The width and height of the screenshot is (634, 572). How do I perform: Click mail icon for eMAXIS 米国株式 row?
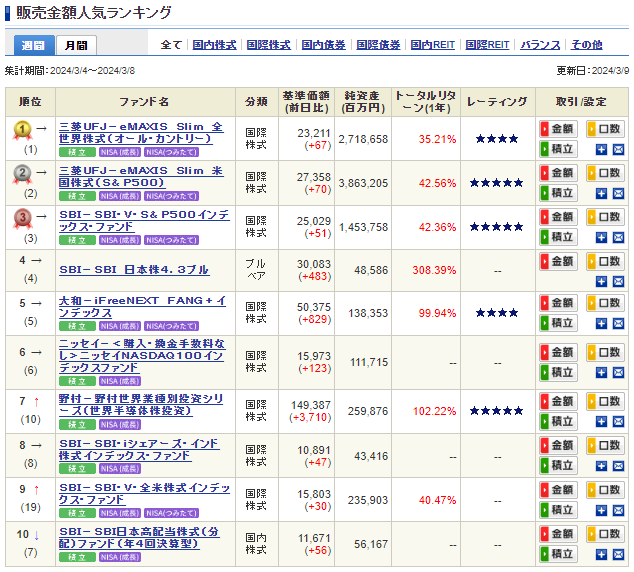coord(618,194)
